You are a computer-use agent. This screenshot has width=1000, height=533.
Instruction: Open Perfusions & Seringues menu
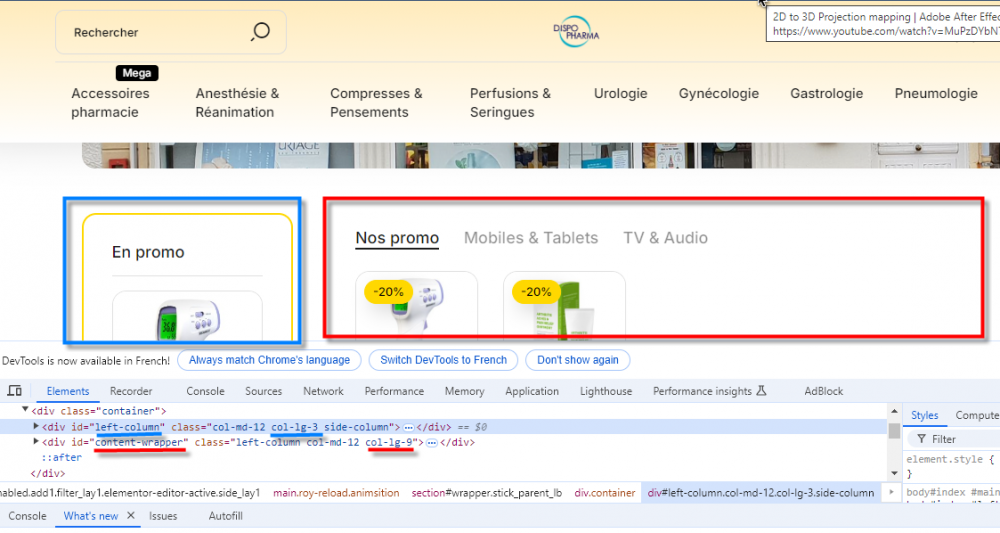510,103
